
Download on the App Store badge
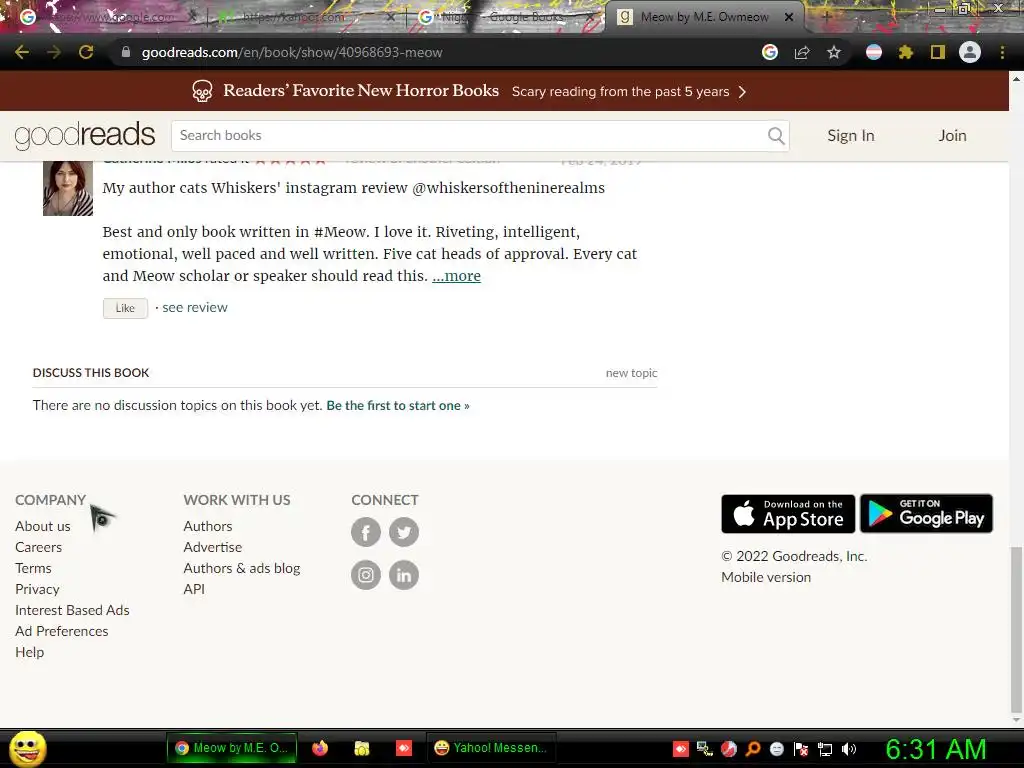tap(788, 514)
